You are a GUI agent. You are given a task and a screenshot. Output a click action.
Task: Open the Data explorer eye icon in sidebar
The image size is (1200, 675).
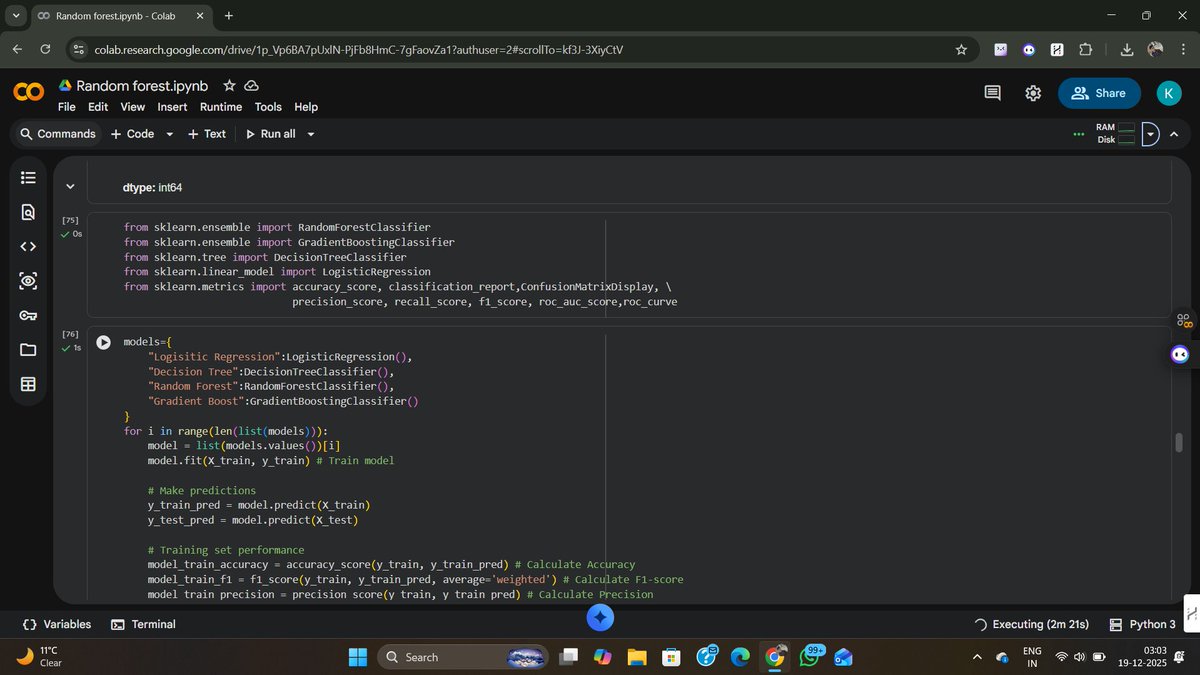point(28,281)
